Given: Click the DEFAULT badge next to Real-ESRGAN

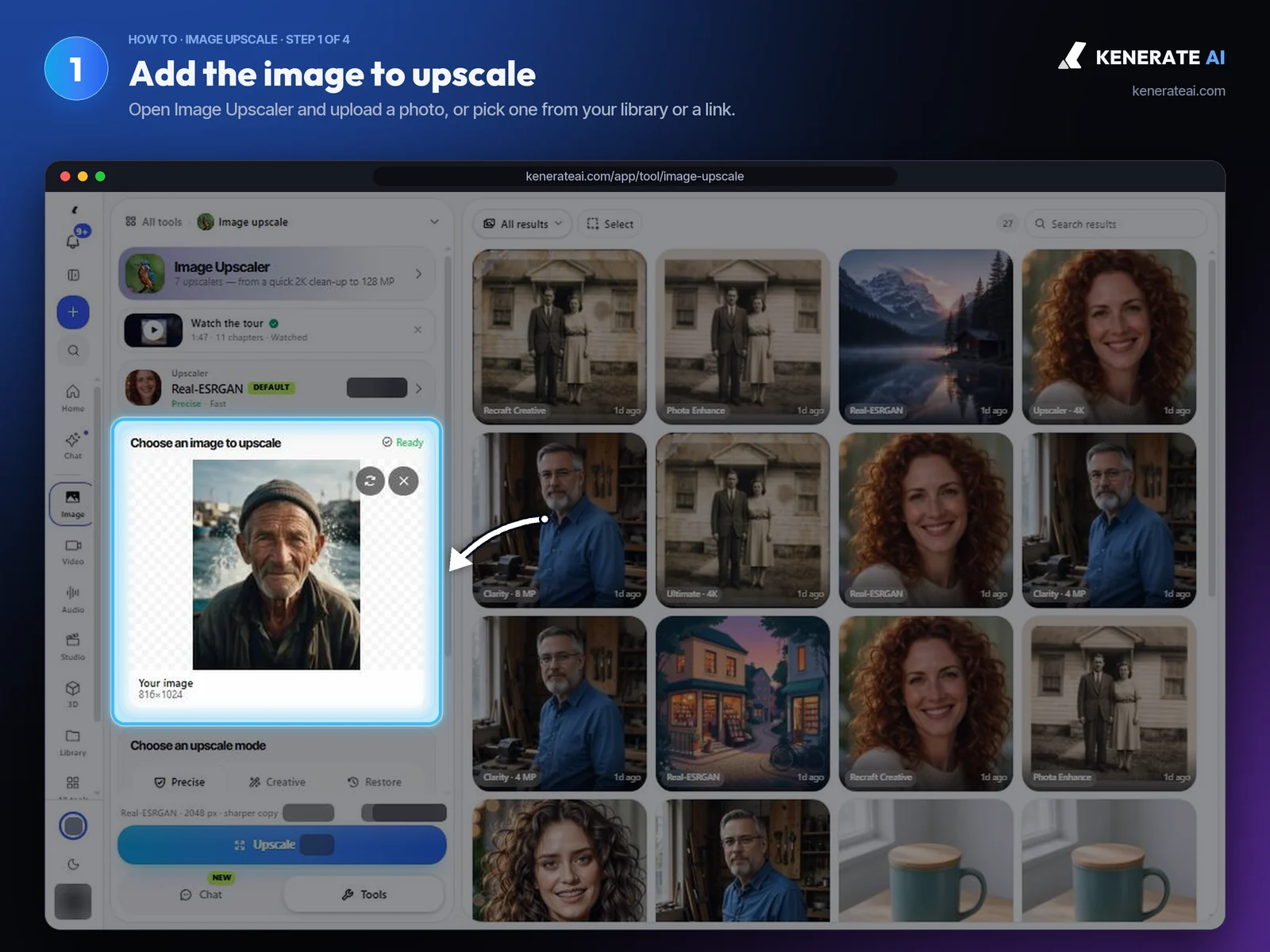Looking at the screenshot, I should (271, 388).
